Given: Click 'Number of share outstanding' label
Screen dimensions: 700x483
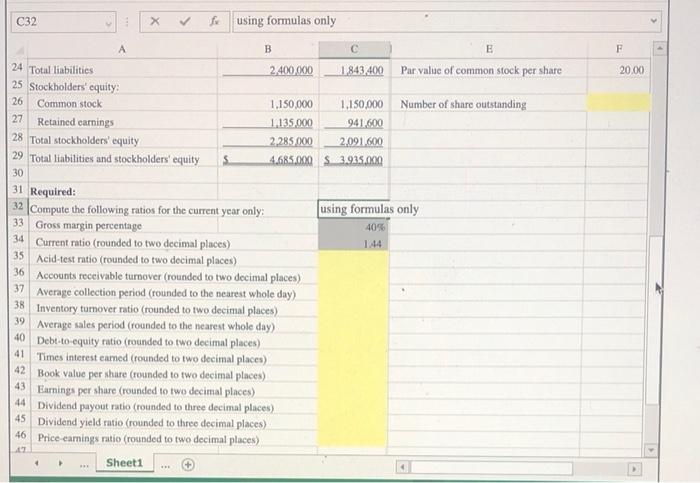Looking at the screenshot, I should (463, 104).
